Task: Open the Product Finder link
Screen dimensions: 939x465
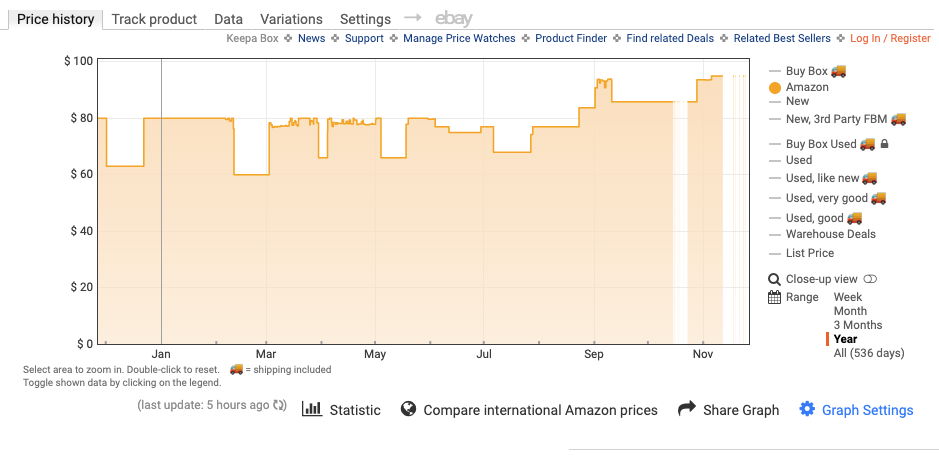Action: (570, 38)
